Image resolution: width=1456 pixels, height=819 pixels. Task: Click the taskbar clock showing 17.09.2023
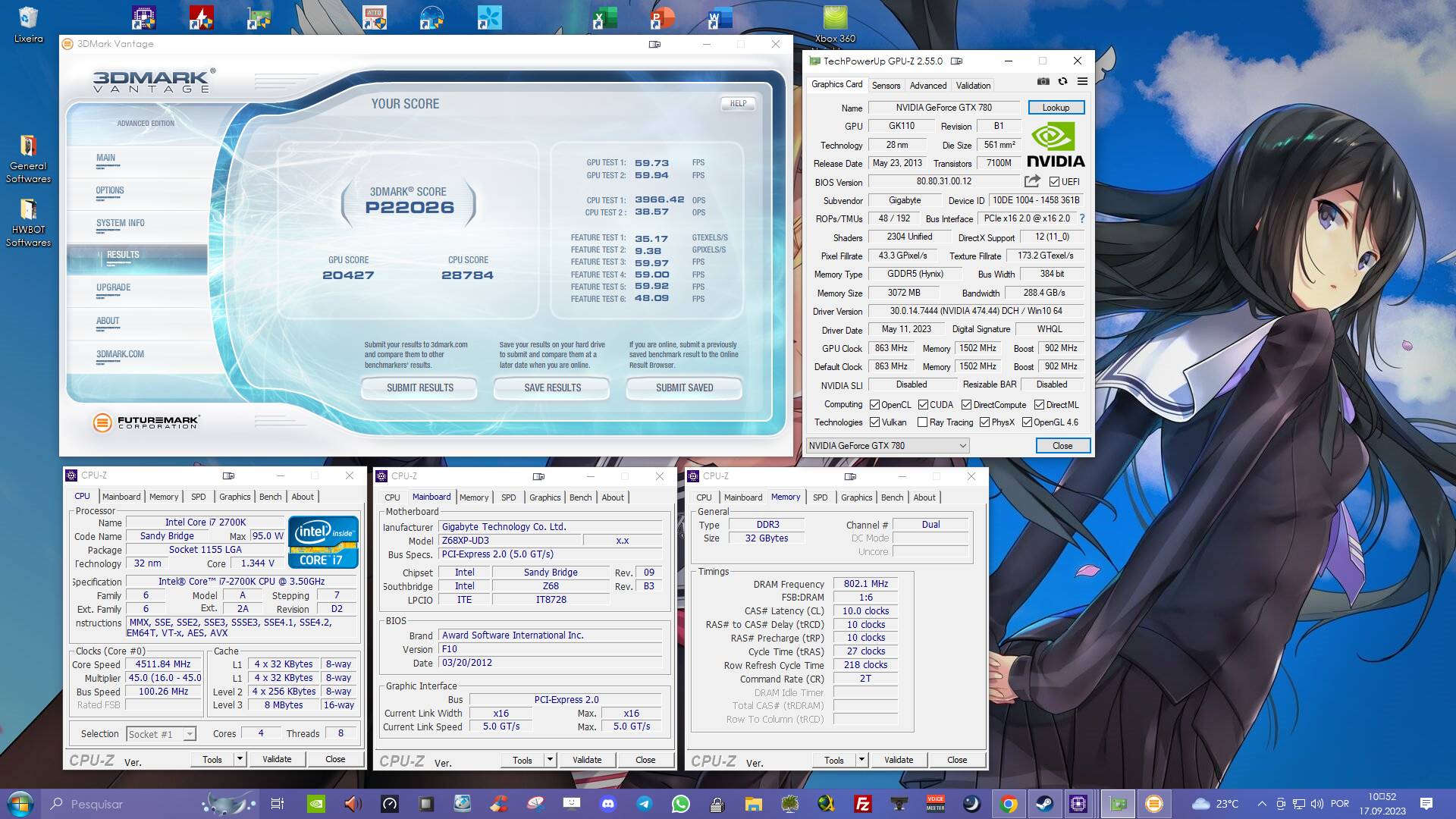coord(1382,804)
